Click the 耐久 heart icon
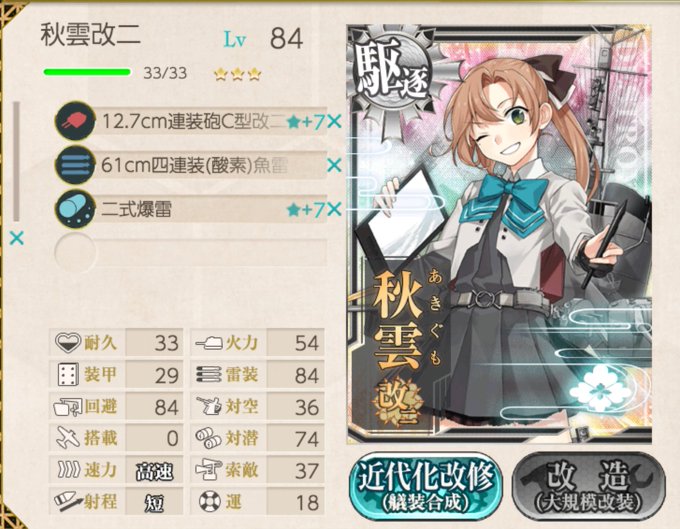Image resolution: width=680 pixels, height=529 pixels. coord(68,343)
